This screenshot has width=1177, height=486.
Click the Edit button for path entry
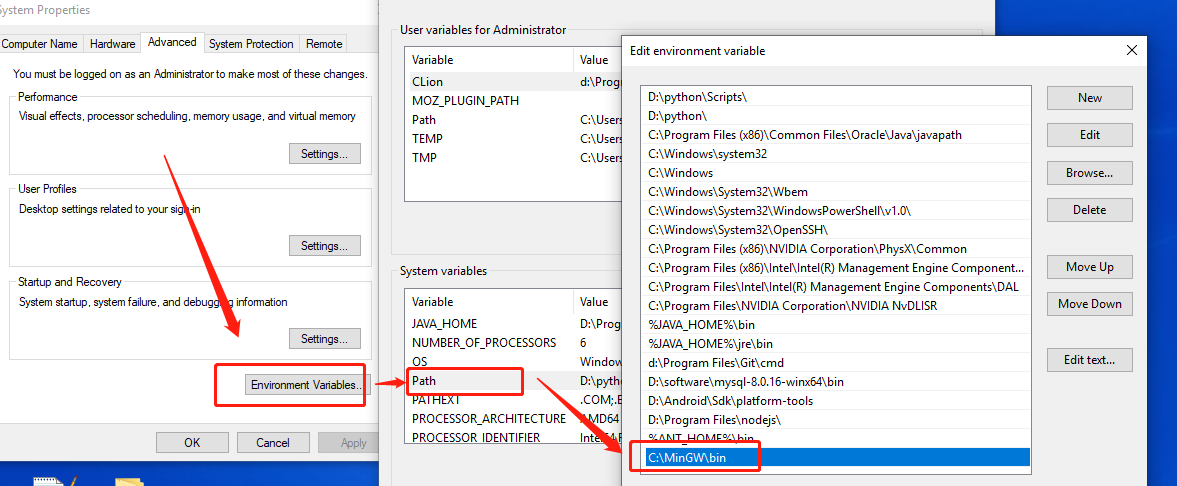pos(1089,135)
